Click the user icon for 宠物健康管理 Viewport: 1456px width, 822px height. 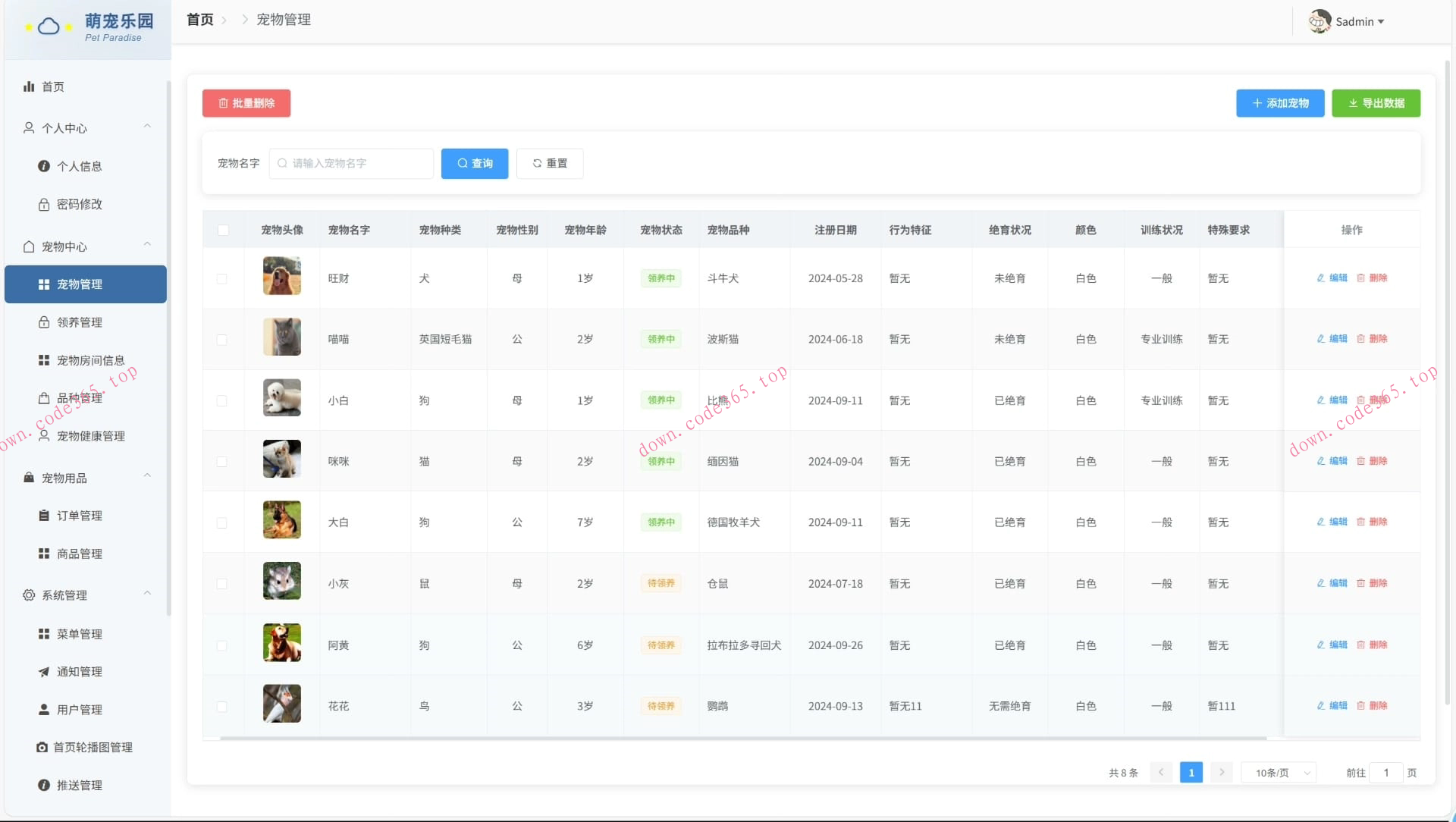(x=44, y=435)
